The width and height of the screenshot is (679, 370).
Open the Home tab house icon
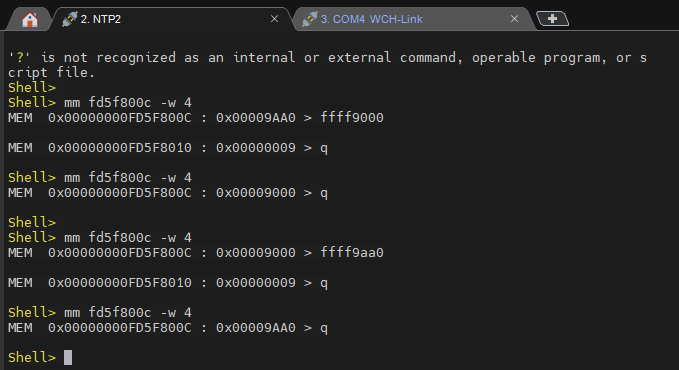pos(29,19)
